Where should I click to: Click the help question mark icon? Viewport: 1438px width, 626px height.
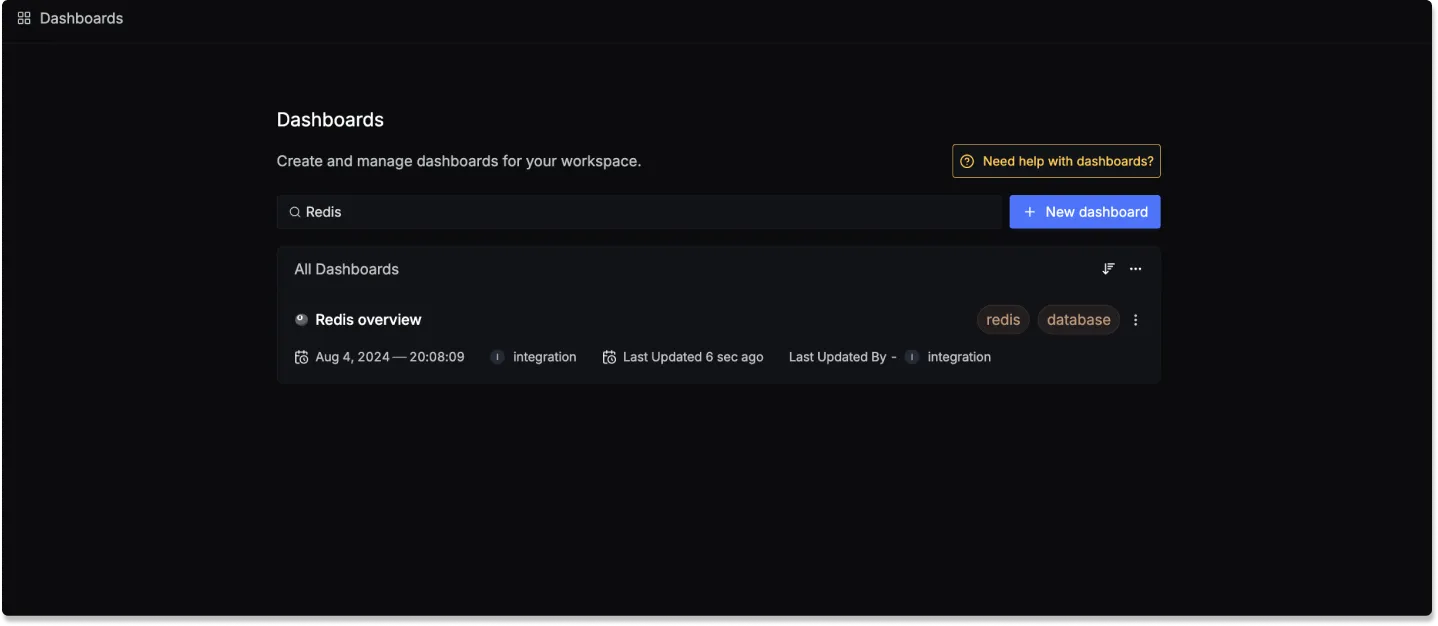(967, 161)
